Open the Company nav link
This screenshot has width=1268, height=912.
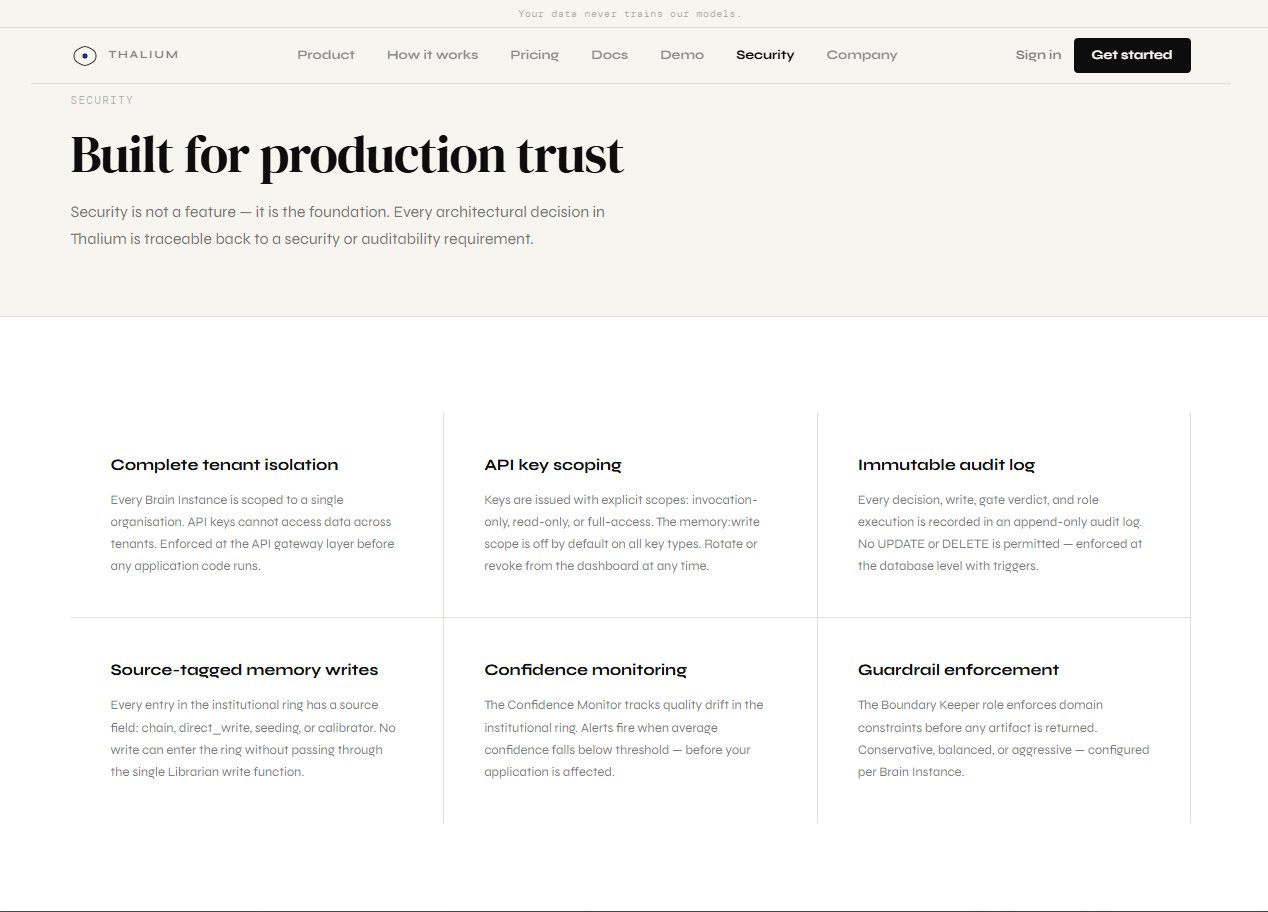tap(861, 55)
